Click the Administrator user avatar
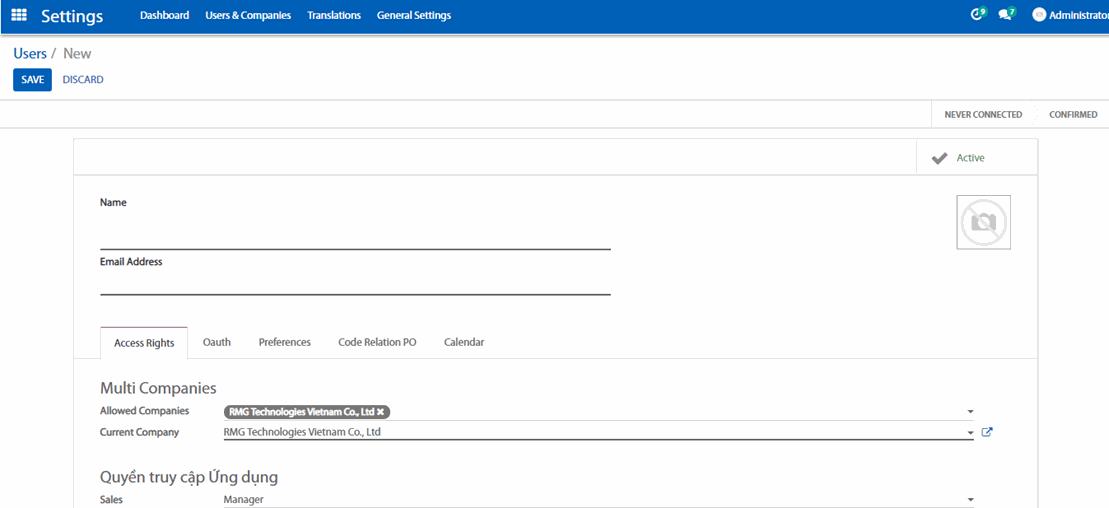 [1039, 15]
